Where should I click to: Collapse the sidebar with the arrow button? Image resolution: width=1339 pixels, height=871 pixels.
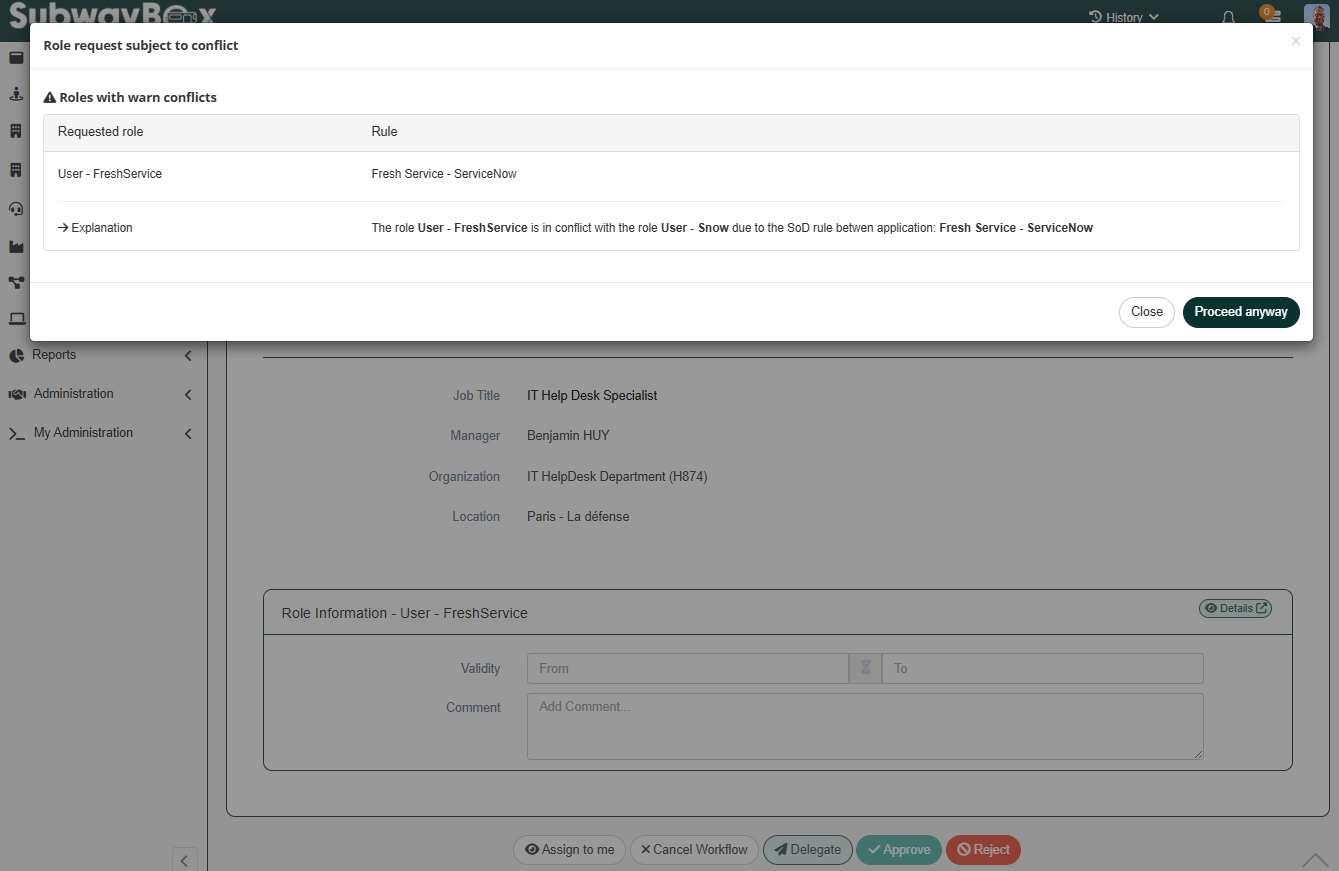pyautogui.click(x=185, y=859)
